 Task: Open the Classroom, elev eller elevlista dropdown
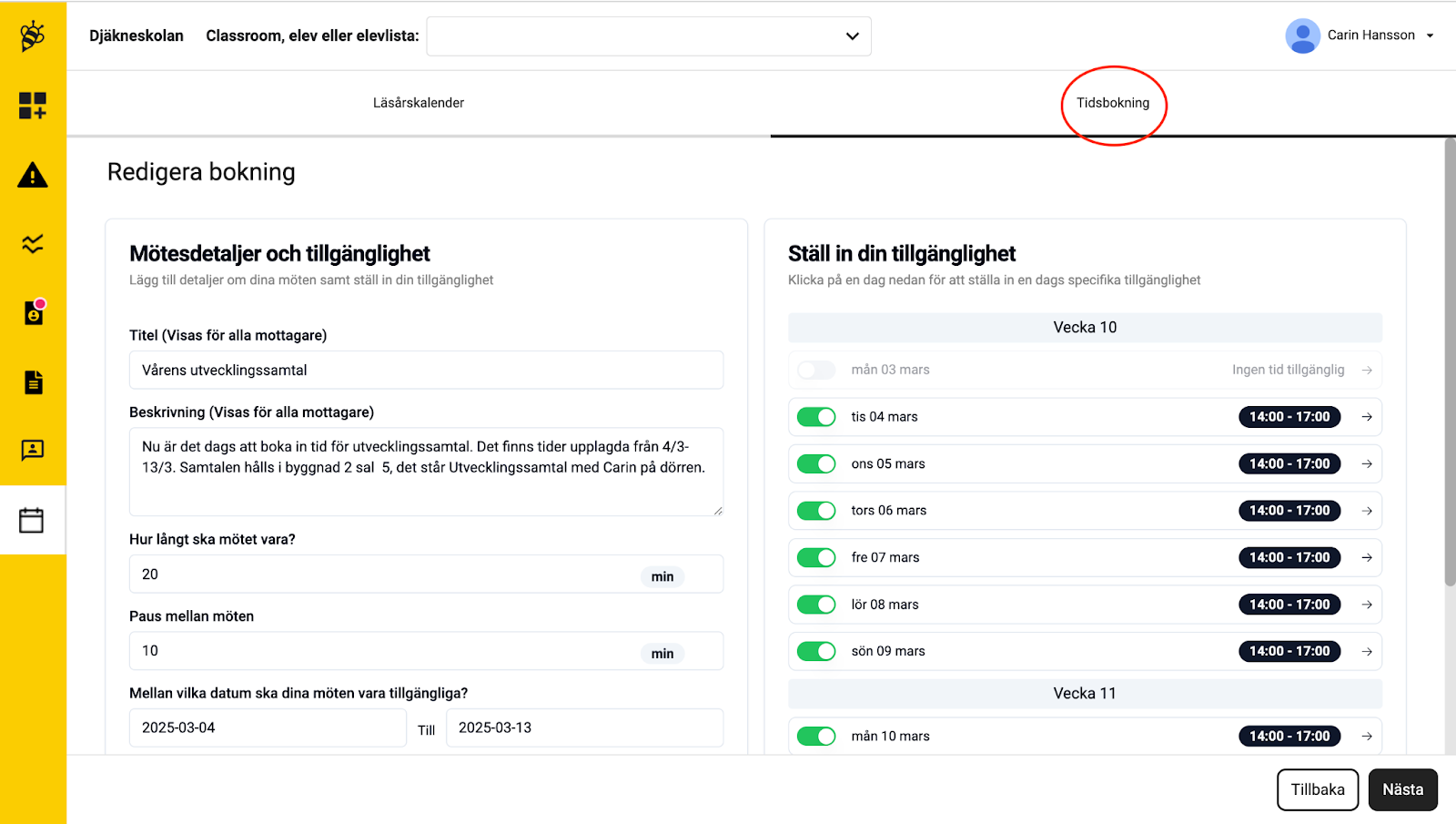pyautogui.click(x=649, y=36)
